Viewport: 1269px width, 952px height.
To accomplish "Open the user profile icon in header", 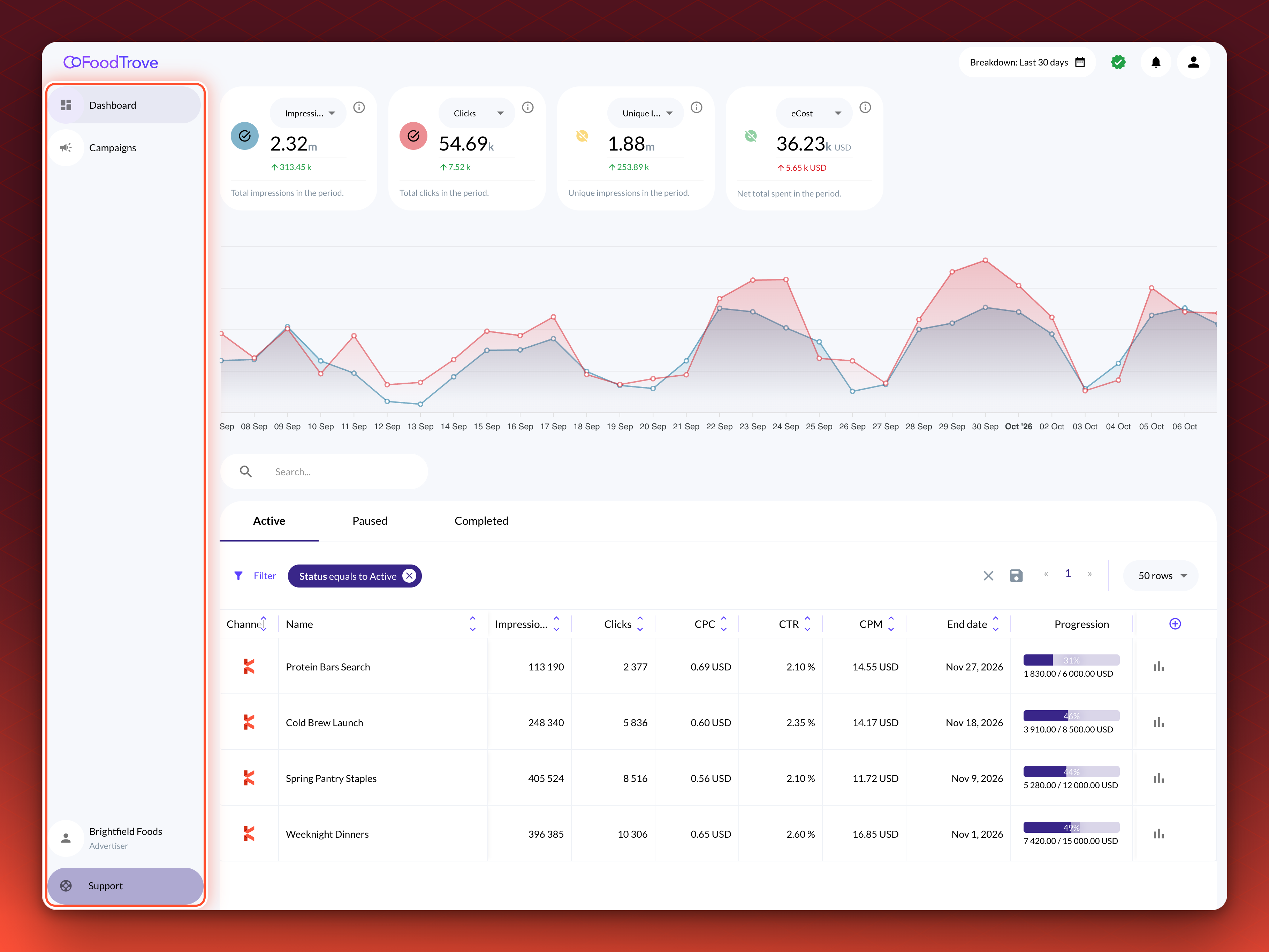I will 1193,62.
